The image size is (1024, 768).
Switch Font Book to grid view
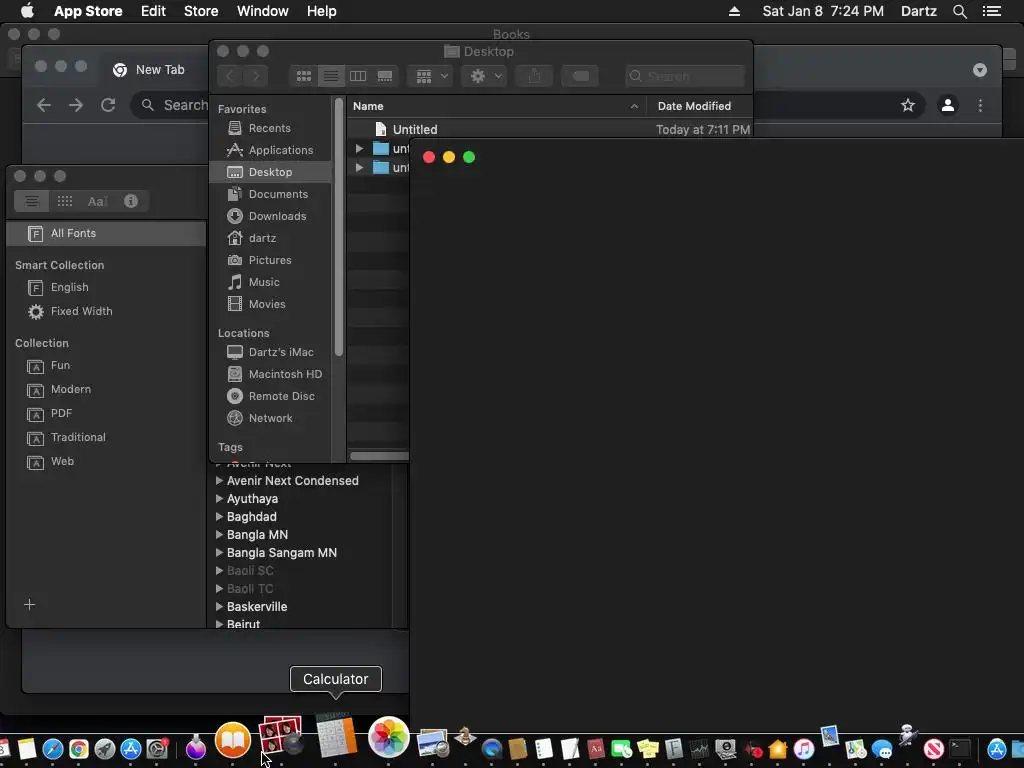65,201
